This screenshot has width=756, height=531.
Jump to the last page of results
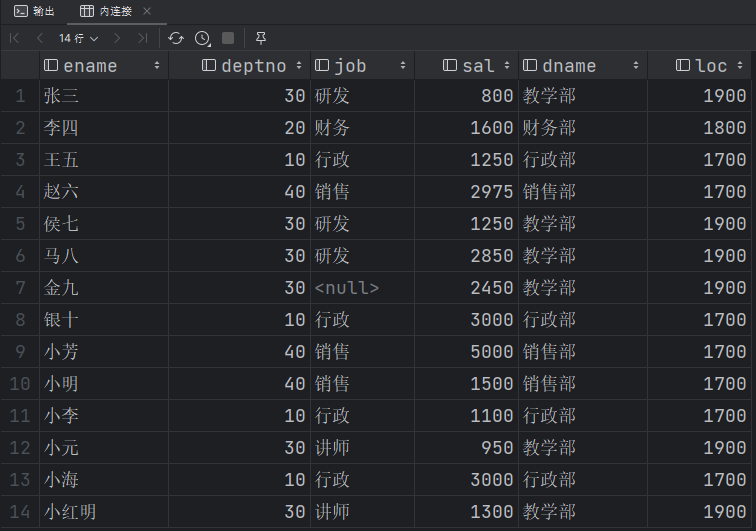pyautogui.click(x=142, y=38)
